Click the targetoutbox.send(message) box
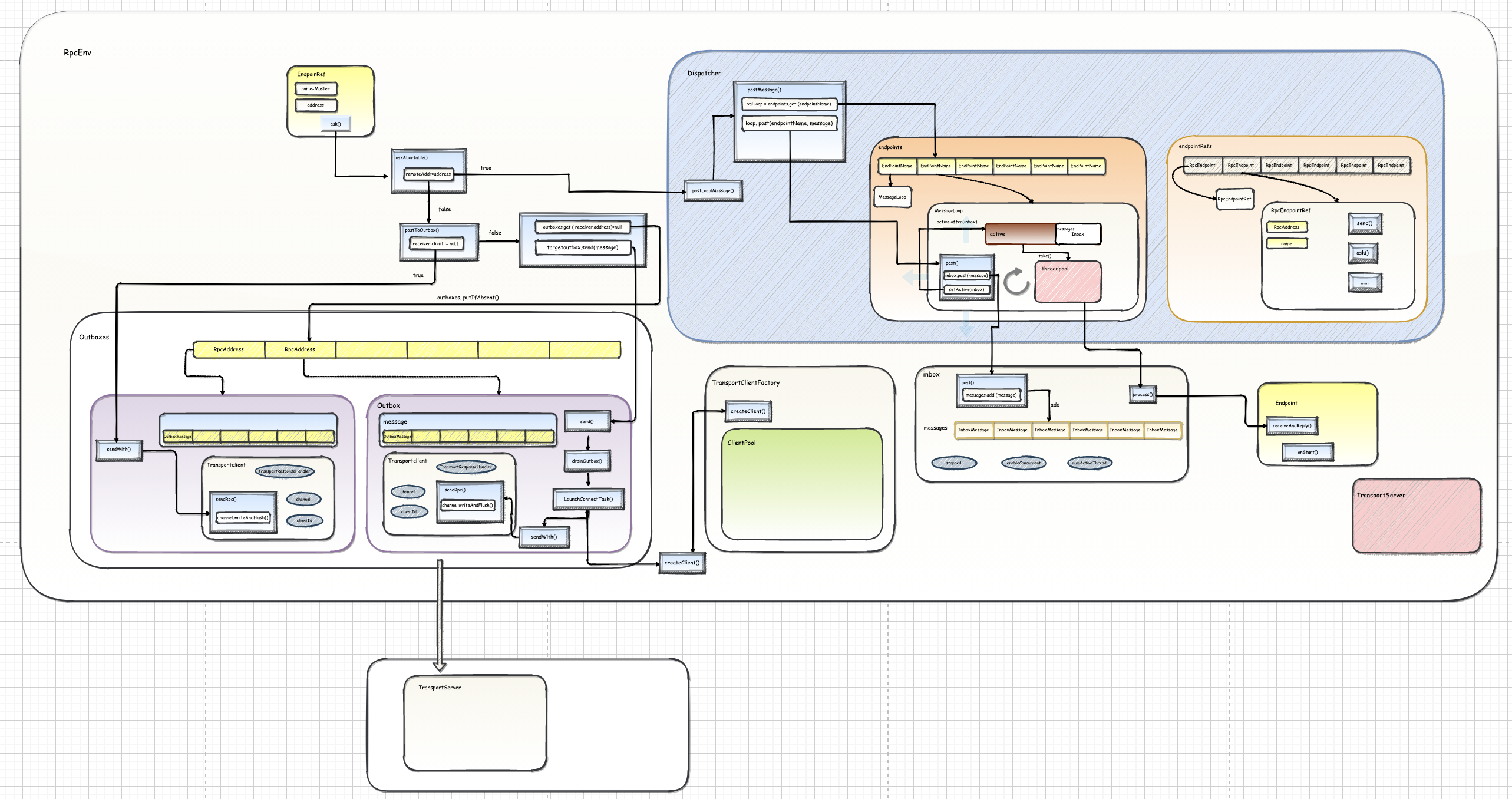Viewport: 1512px width, 799px height. pos(583,247)
